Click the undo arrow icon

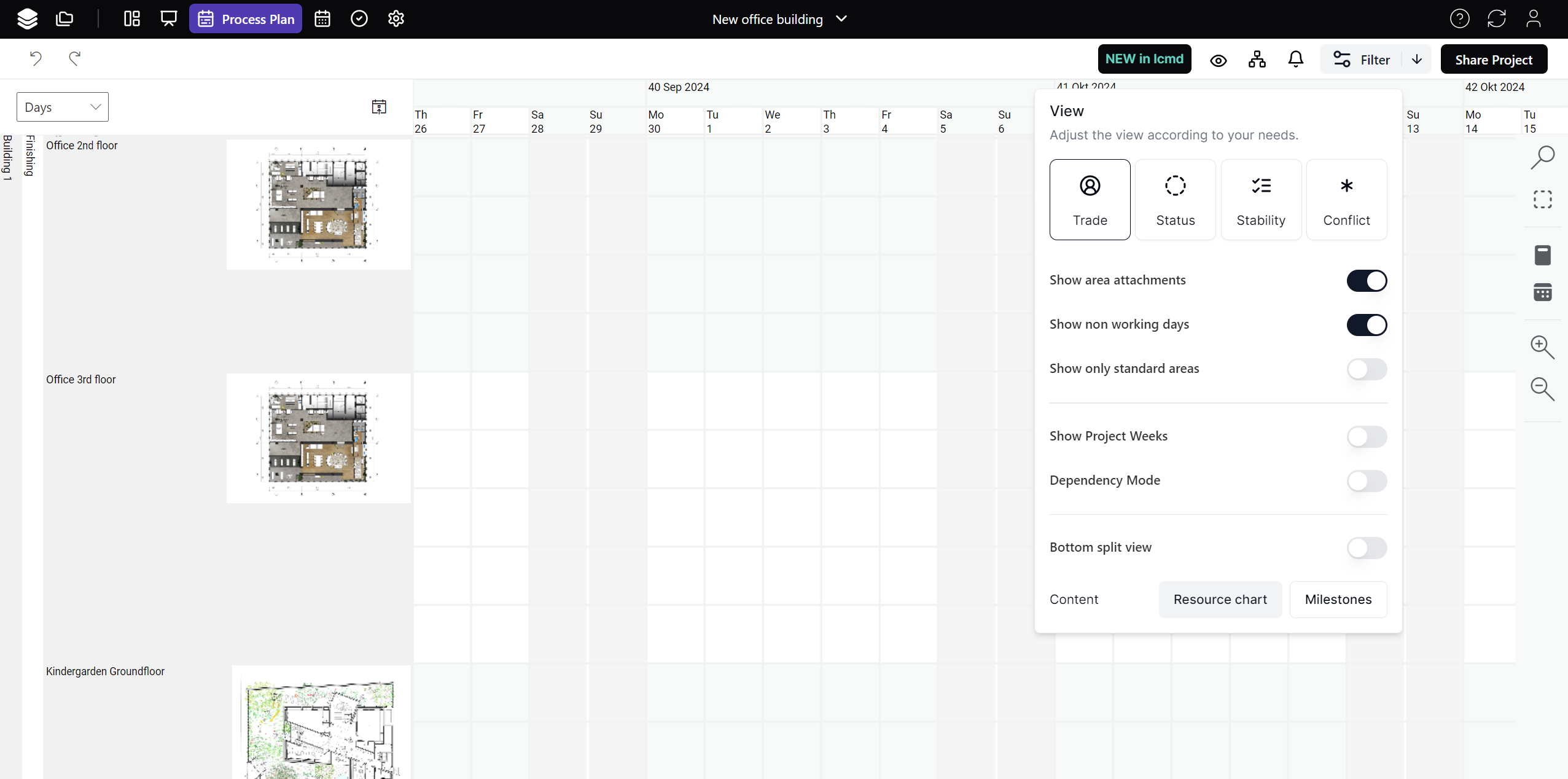36,59
